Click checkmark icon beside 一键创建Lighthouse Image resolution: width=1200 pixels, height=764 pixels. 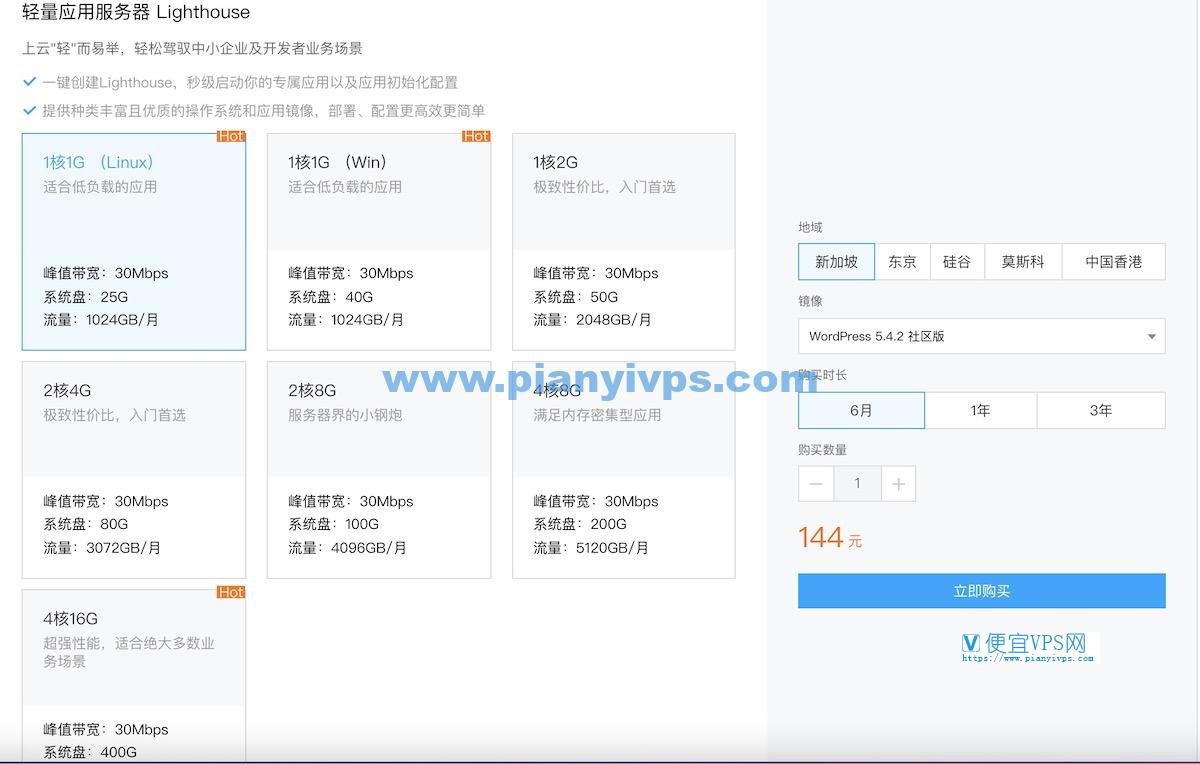coord(29,82)
